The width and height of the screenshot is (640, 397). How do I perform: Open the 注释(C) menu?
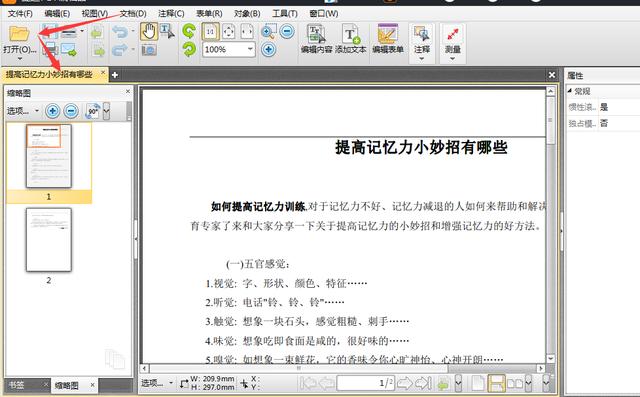[171, 13]
